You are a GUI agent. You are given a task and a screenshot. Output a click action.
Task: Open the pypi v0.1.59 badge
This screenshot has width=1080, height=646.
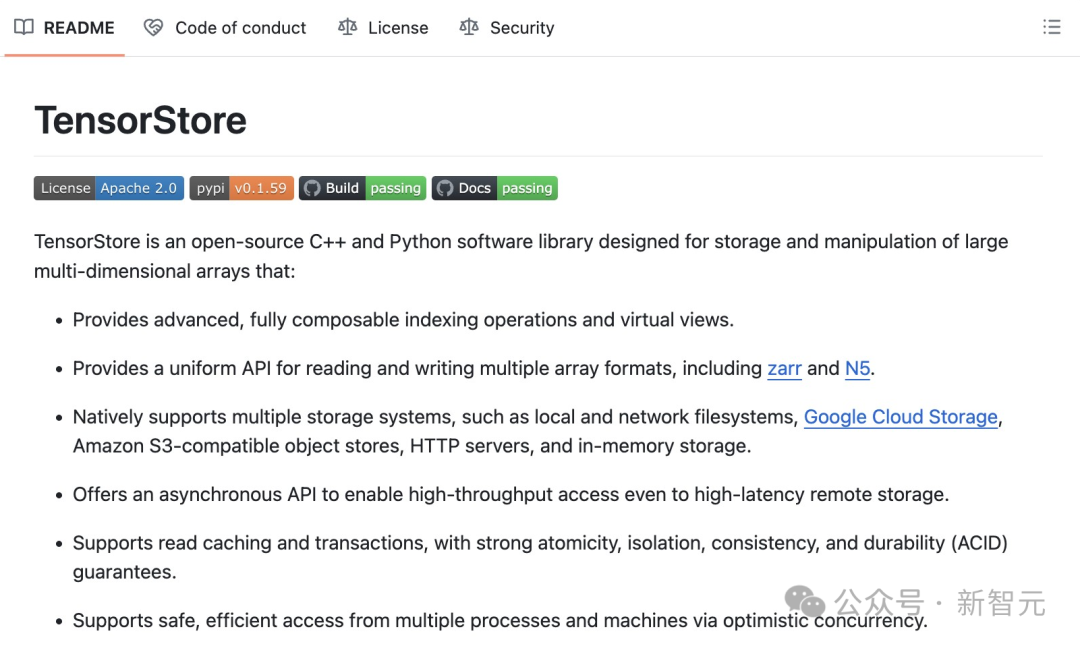pyautogui.click(x=241, y=188)
